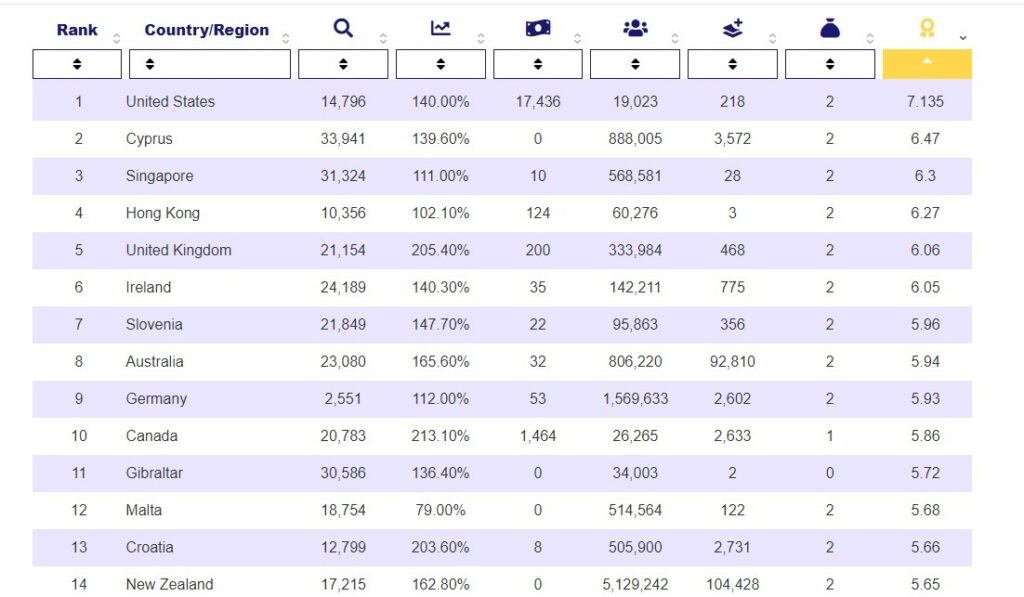Select the Canada country cell
Image resolution: width=1024 pixels, height=597 pixels.
tap(152, 436)
